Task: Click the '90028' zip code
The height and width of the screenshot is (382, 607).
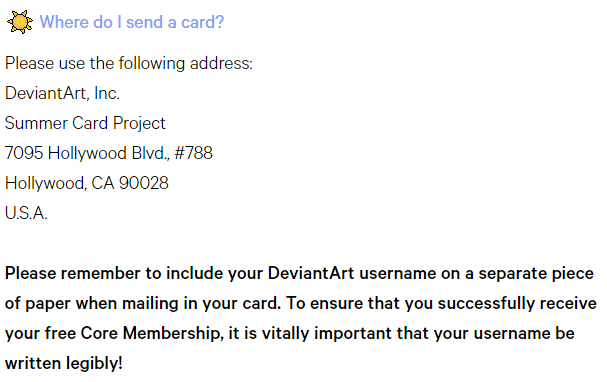Action: [x=144, y=183]
